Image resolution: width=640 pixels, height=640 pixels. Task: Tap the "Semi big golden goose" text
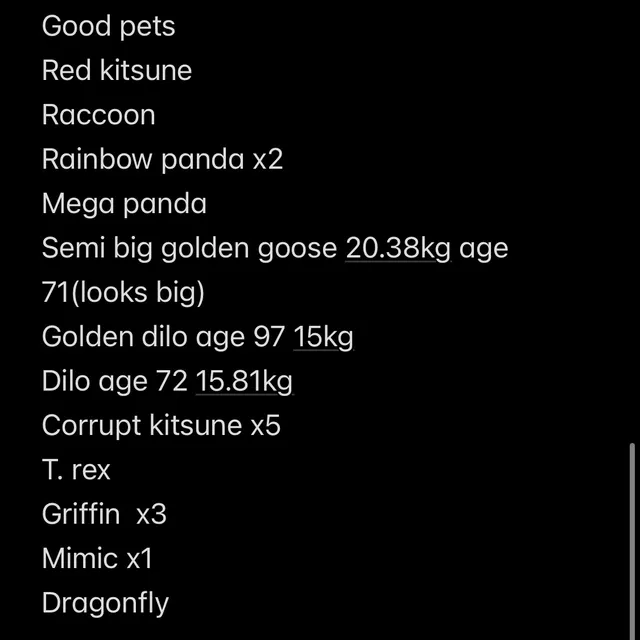(190, 248)
